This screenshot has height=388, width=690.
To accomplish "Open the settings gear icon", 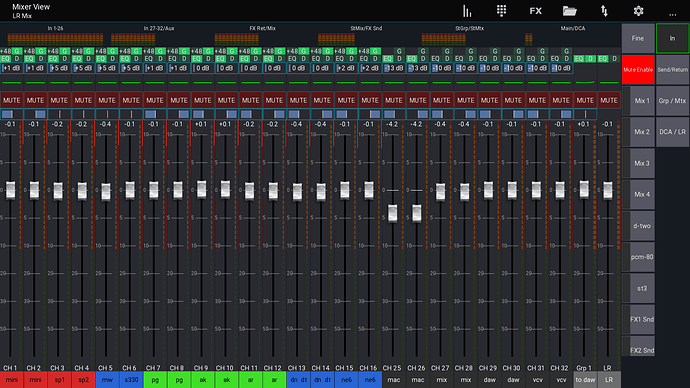I will pyautogui.click(x=639, y=11).
